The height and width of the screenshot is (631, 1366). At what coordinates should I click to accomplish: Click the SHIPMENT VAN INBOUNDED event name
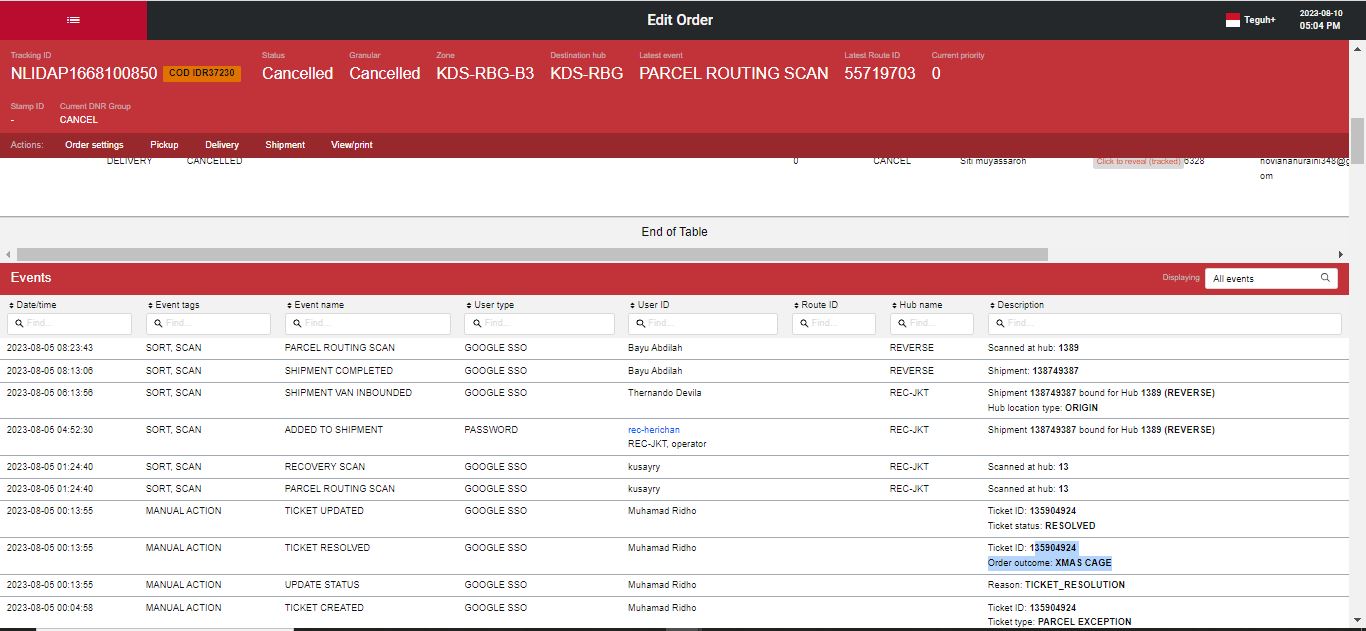(x=348, y=393)
